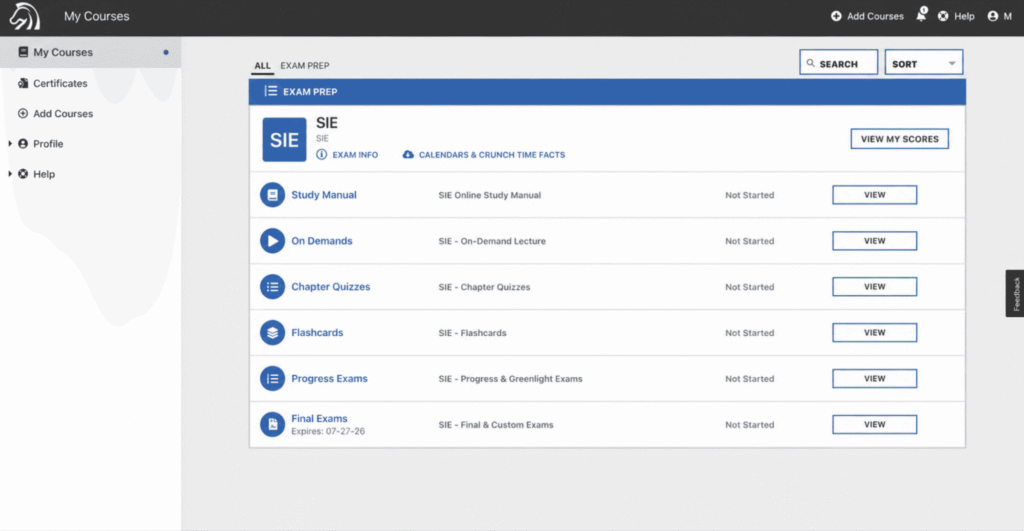Screen dimensions: 1024x531
Task: Click the Exam Prep list icon in blue bar
Action: pyautogui.click(x=270, y=91)
